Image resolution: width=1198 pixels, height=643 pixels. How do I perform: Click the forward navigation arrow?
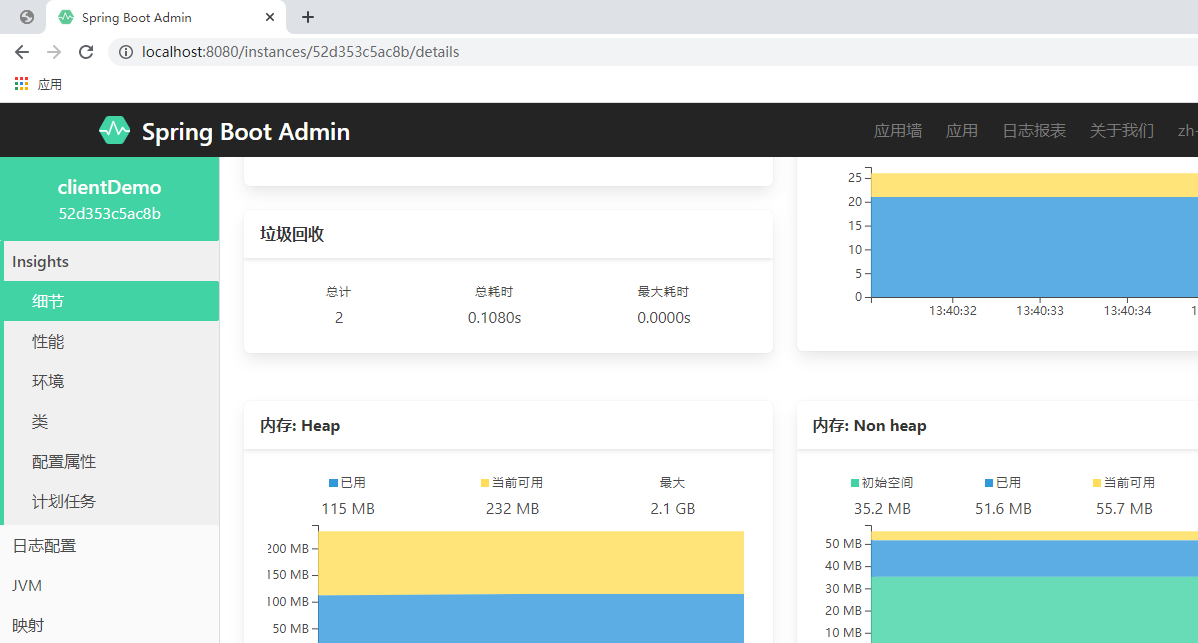tap(53, 52)
